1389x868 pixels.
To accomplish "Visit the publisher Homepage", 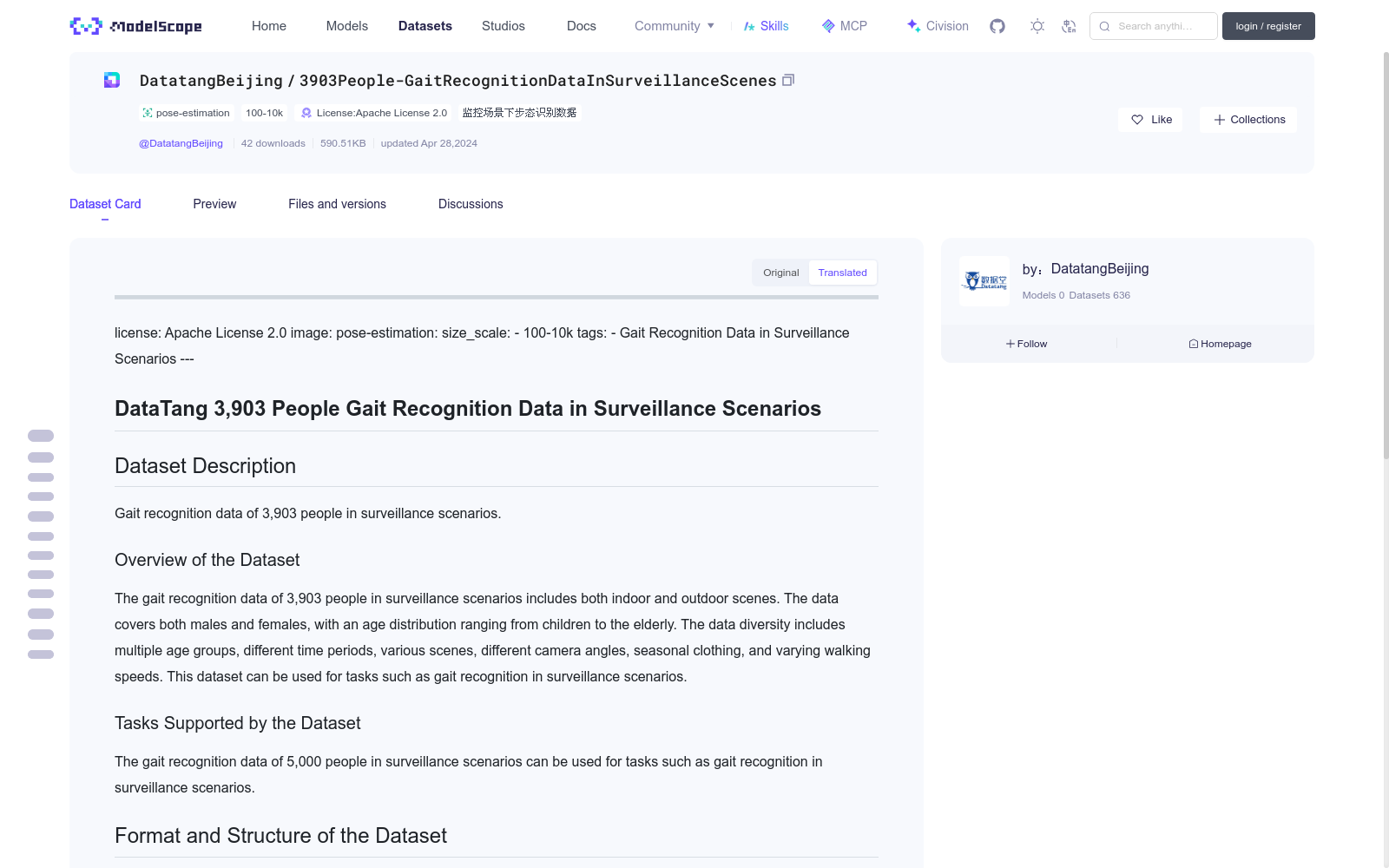I will click(1220, 344).
